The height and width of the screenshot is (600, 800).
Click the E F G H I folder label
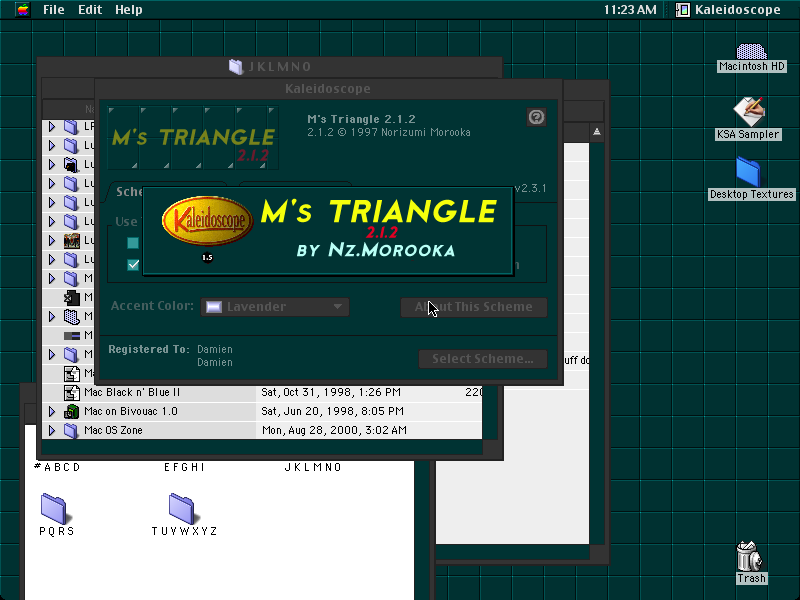pyautogui.click(x=184, y=467)
